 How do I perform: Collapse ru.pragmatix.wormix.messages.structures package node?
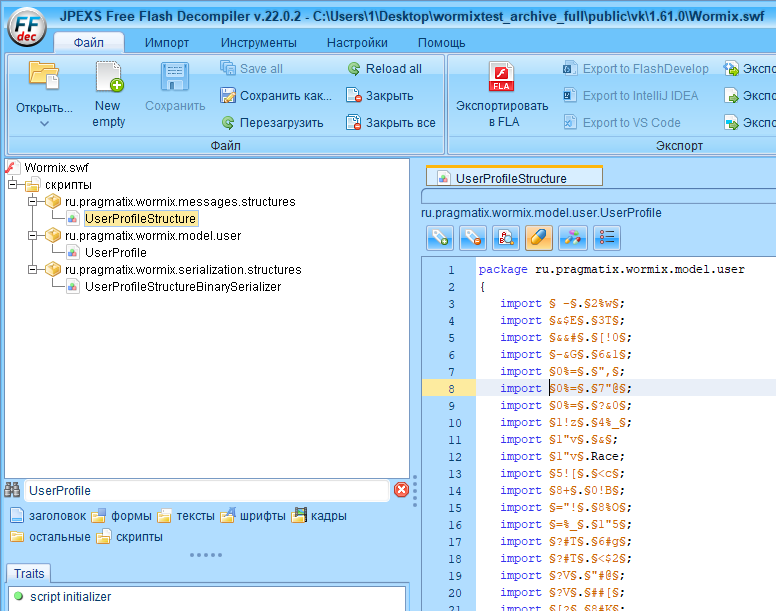33,201
